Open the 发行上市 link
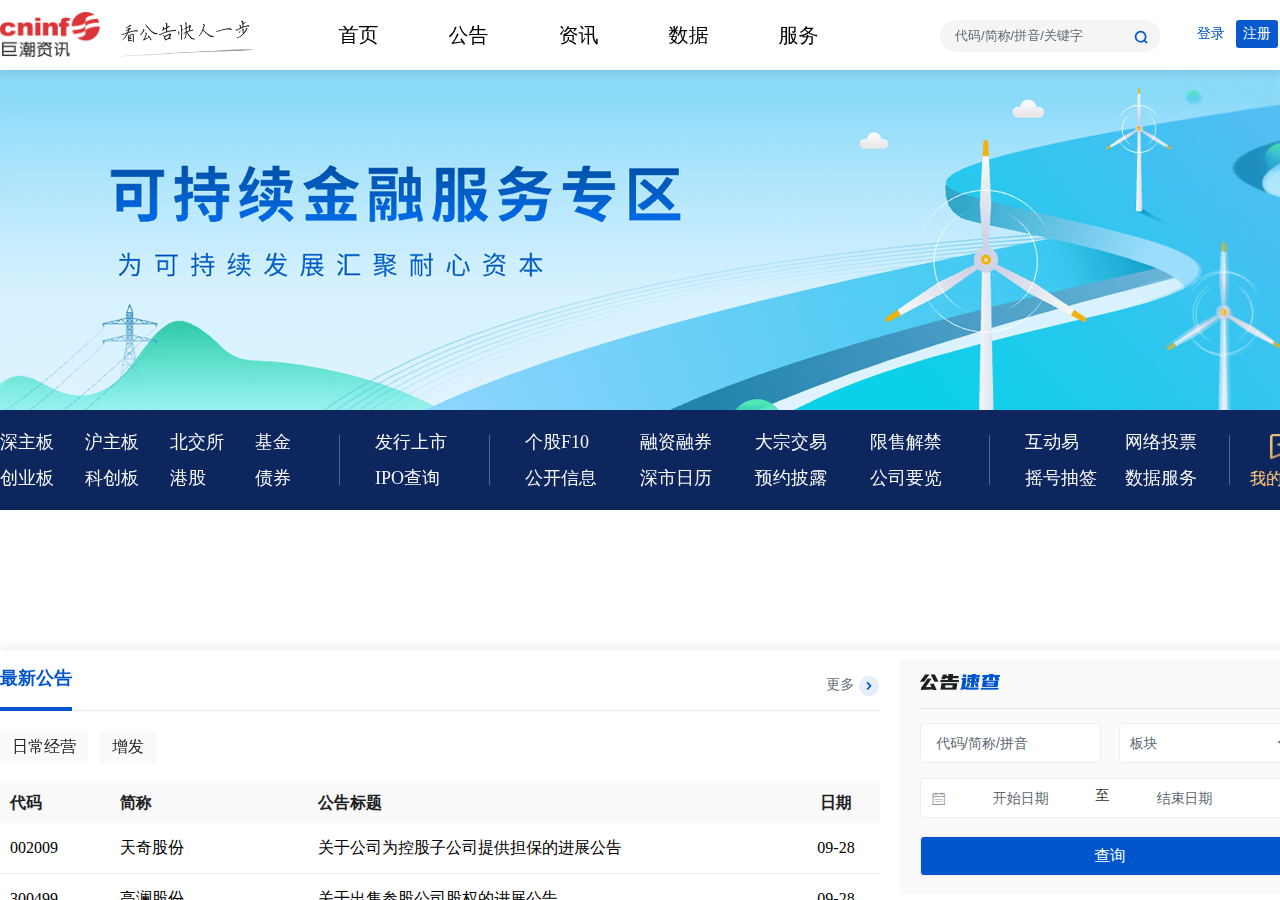Screen dimensions: 1280x900 click(x=411, y=442)
